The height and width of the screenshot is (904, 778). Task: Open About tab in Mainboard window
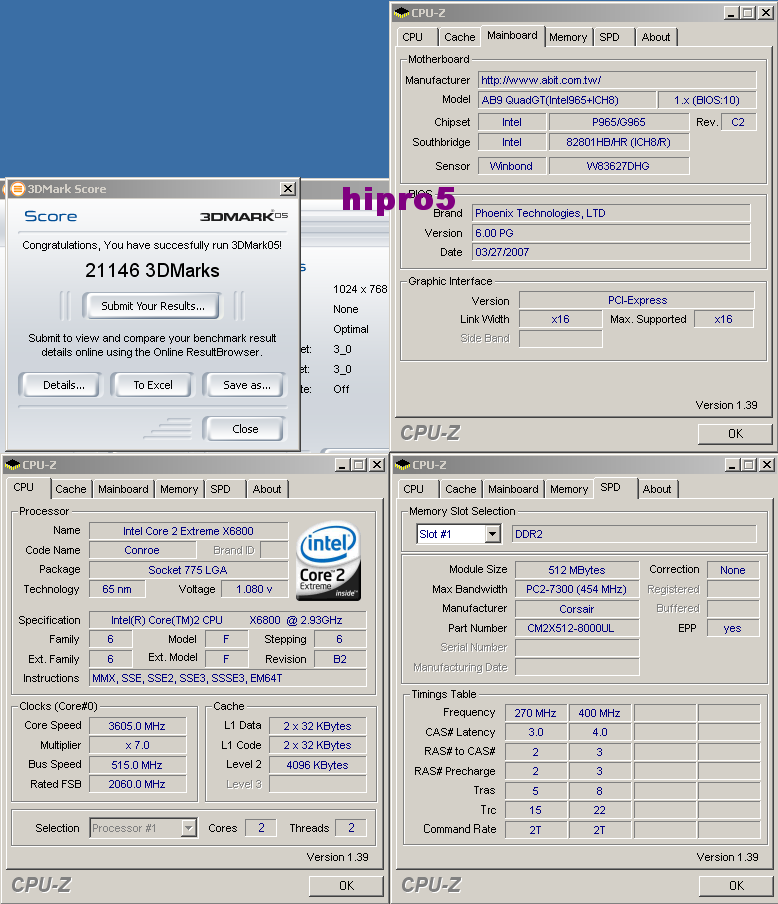(x=656, y=37)
